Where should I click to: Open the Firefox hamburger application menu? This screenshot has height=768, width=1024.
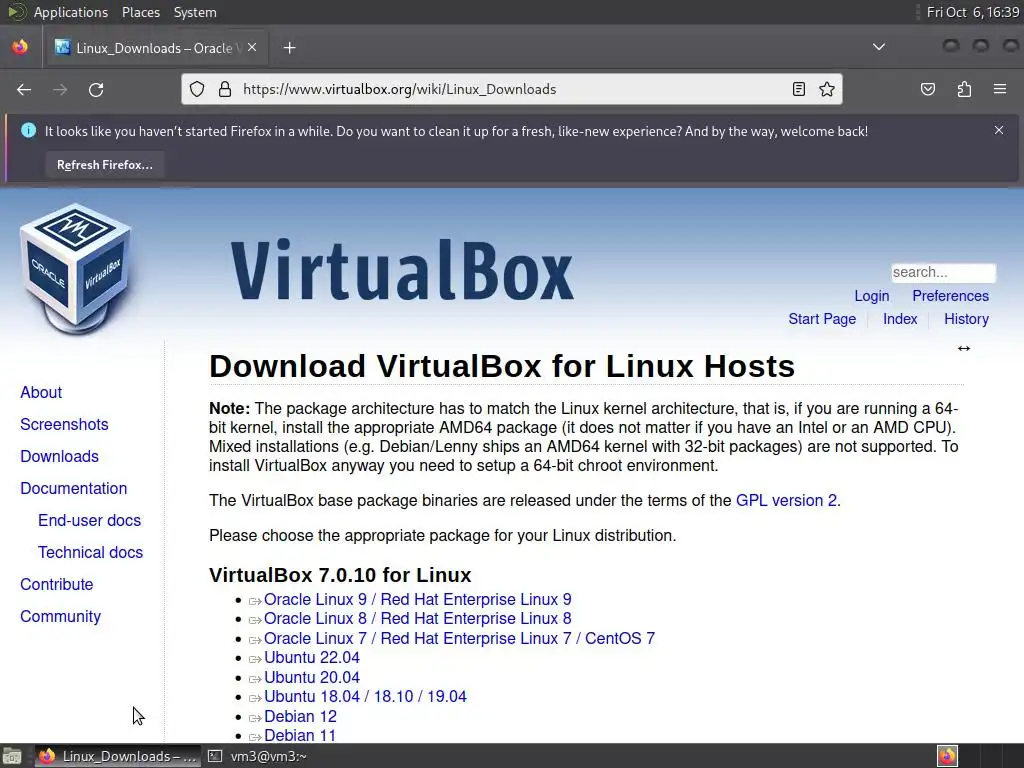point(1000,89)
